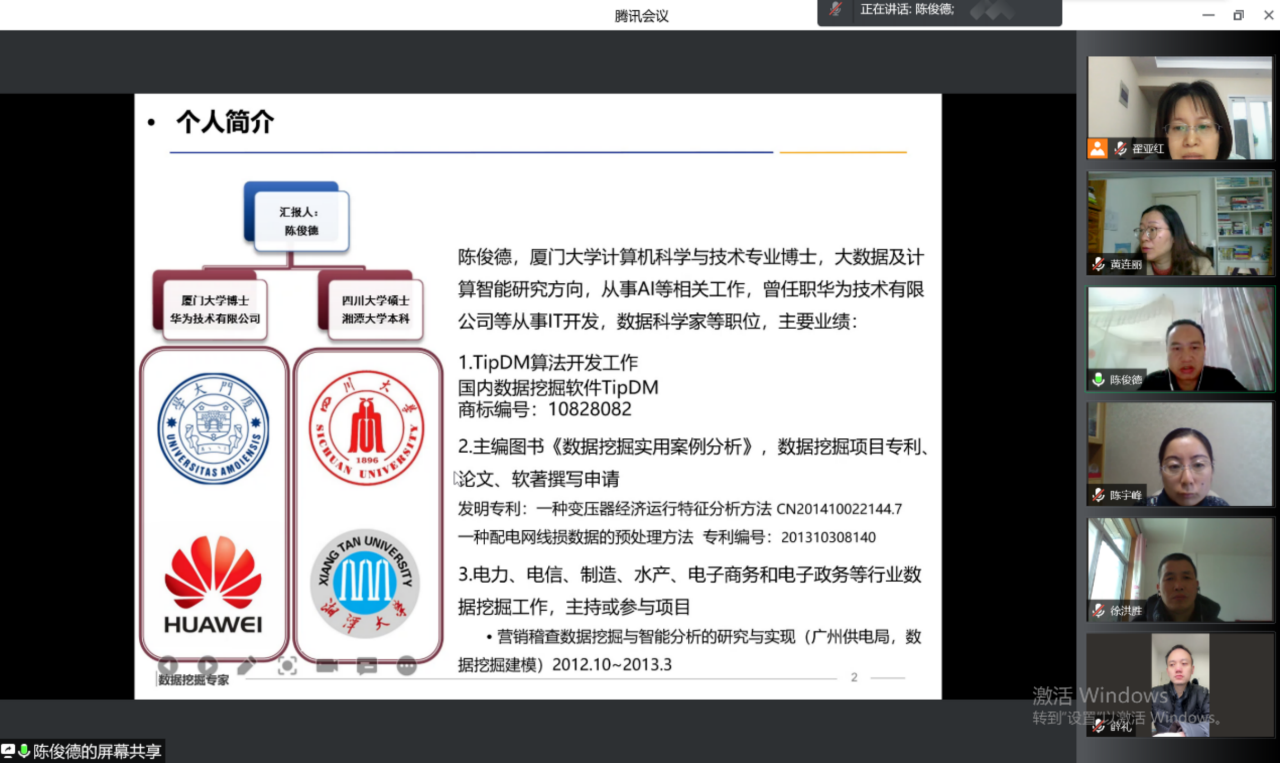Restore down the 腾讯会议 window
Viewport: 1280px width, 763px height.
tap(1238, 15)
